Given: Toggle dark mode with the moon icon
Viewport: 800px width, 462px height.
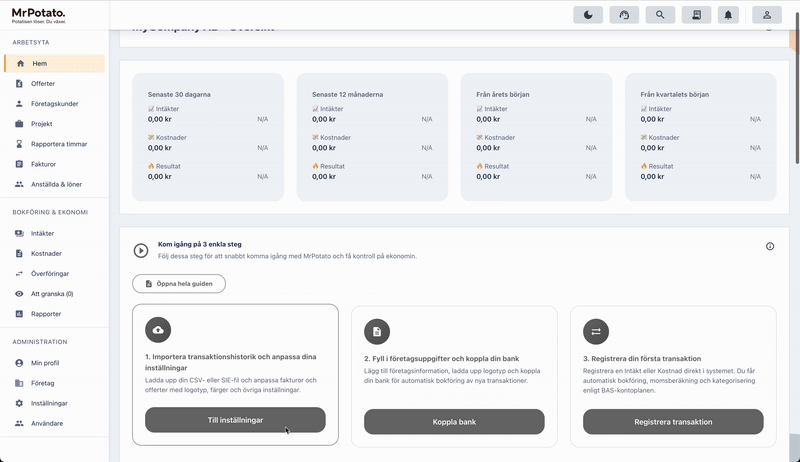Looking at the screenshot, I should 588,14.
